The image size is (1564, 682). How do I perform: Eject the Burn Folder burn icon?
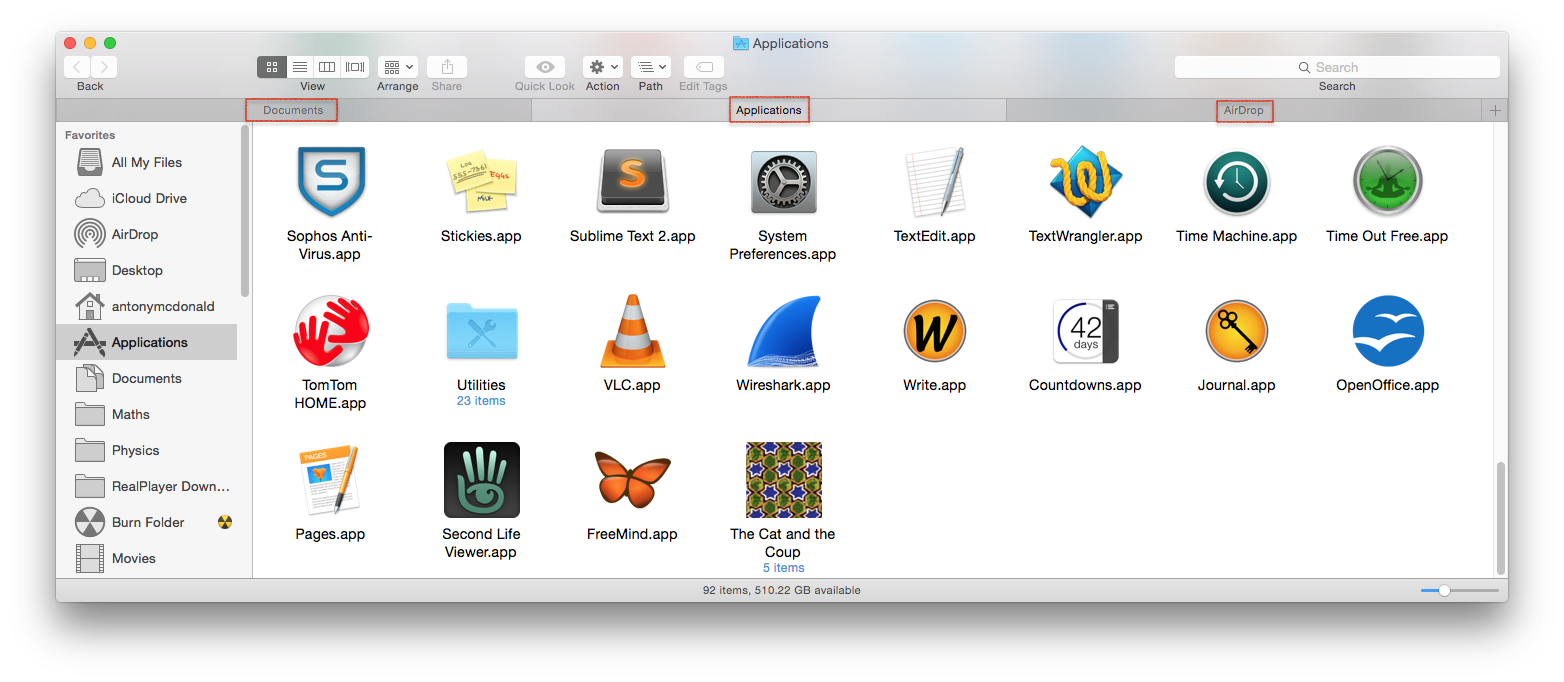click(x=225, y=522)
